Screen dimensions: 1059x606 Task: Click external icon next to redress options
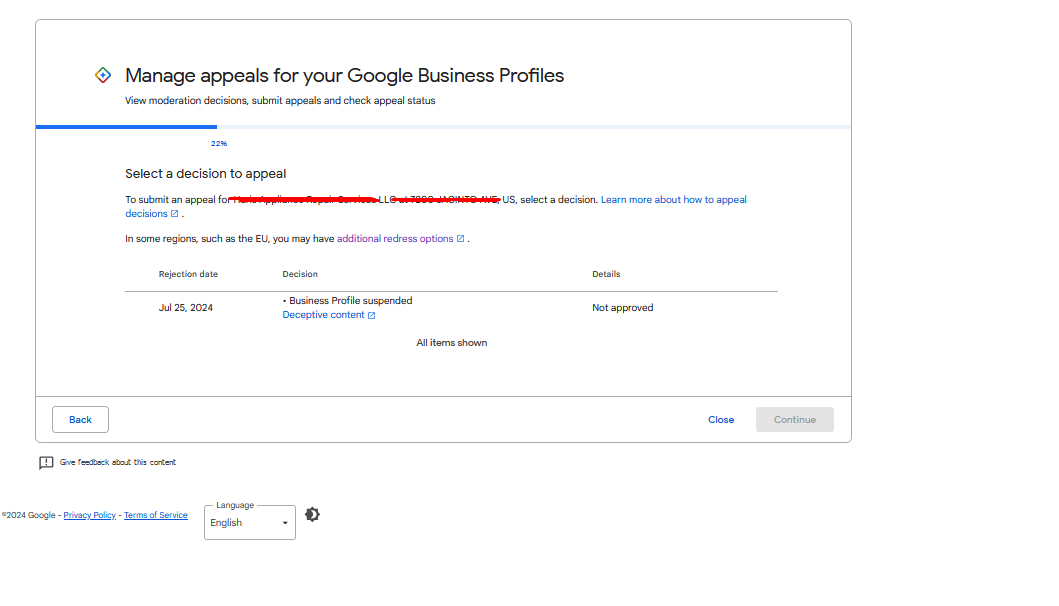(x=461, y=238)
